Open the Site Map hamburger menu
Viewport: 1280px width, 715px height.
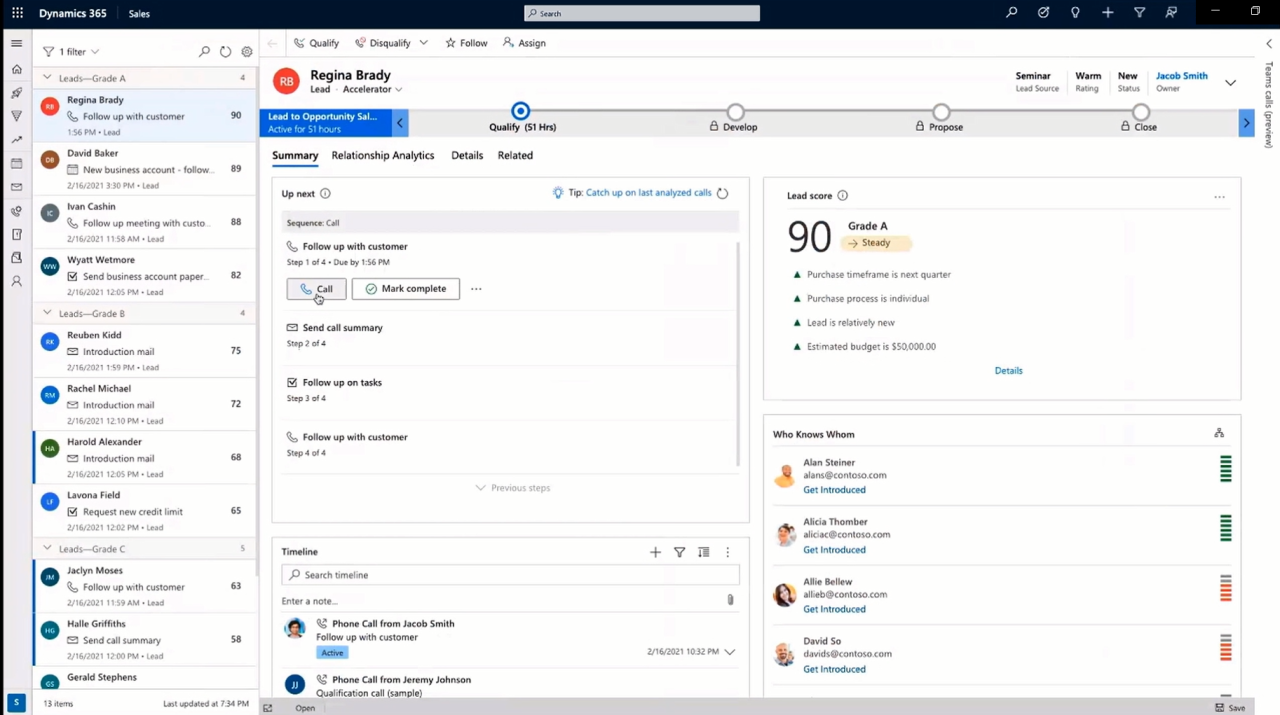pyautogui.click(x=16, y=43)
